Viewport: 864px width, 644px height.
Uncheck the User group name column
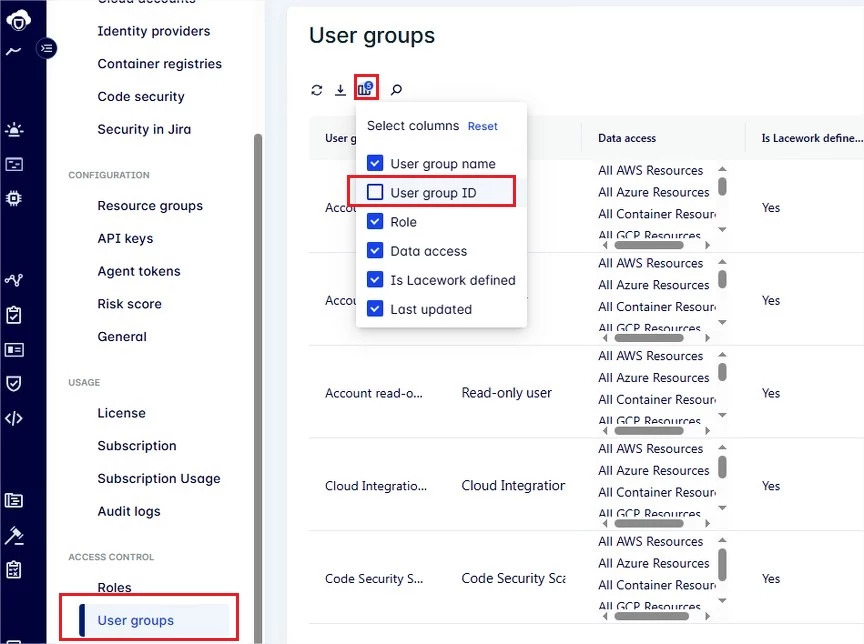pyautogui.click(x=375, y=163)
